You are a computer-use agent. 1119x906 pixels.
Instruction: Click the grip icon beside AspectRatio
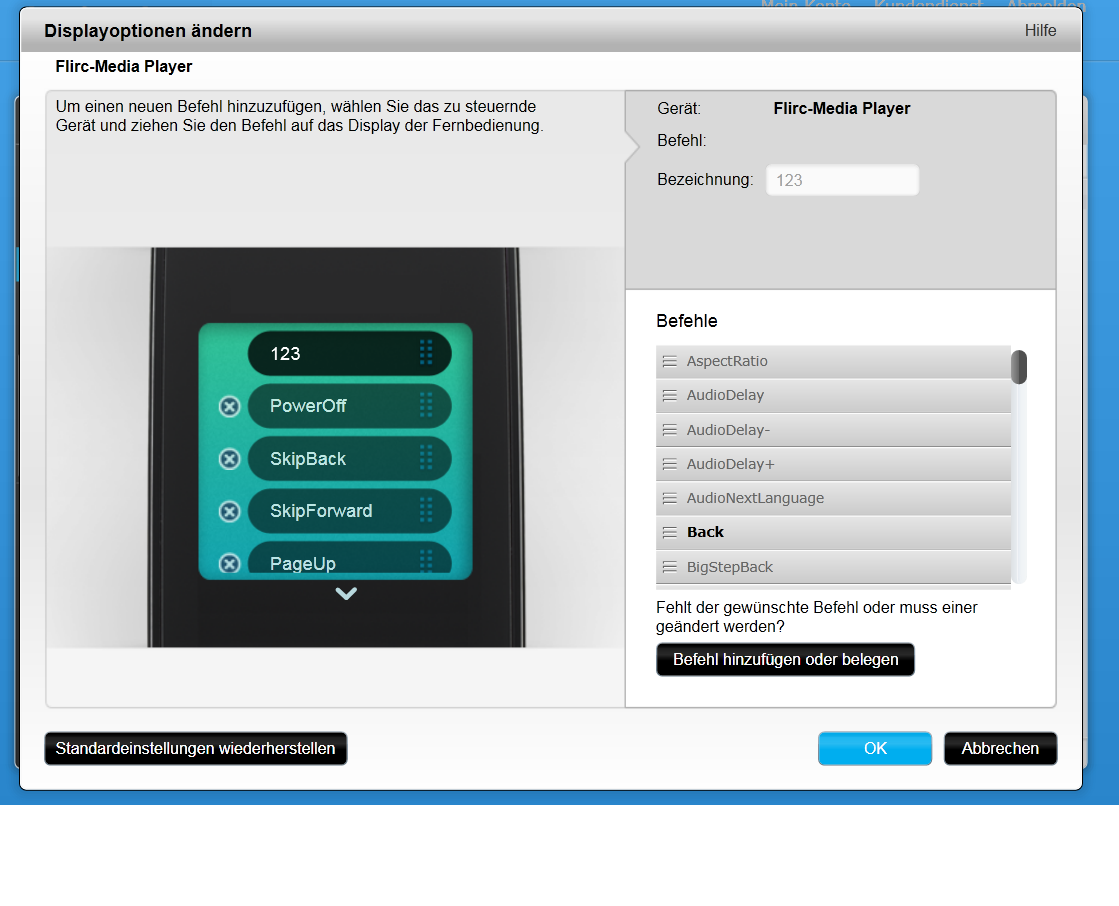pos(669,362)
